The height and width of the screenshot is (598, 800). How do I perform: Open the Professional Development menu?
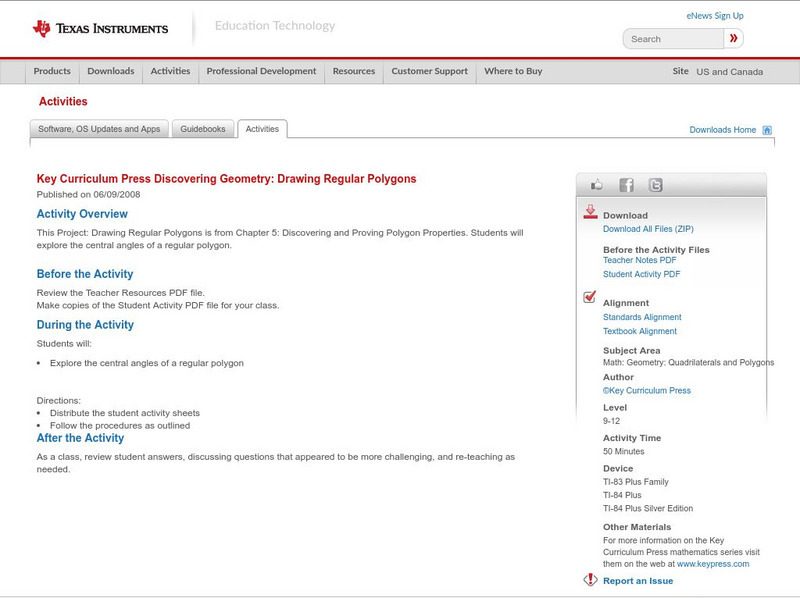coord(262,72)
